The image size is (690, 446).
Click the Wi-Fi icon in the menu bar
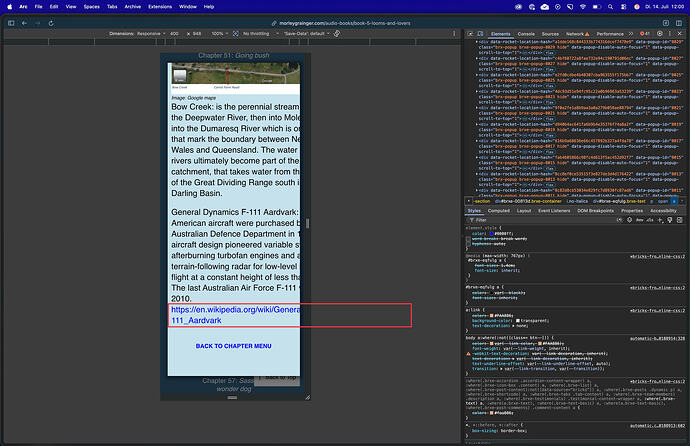[x=583, y=7]
